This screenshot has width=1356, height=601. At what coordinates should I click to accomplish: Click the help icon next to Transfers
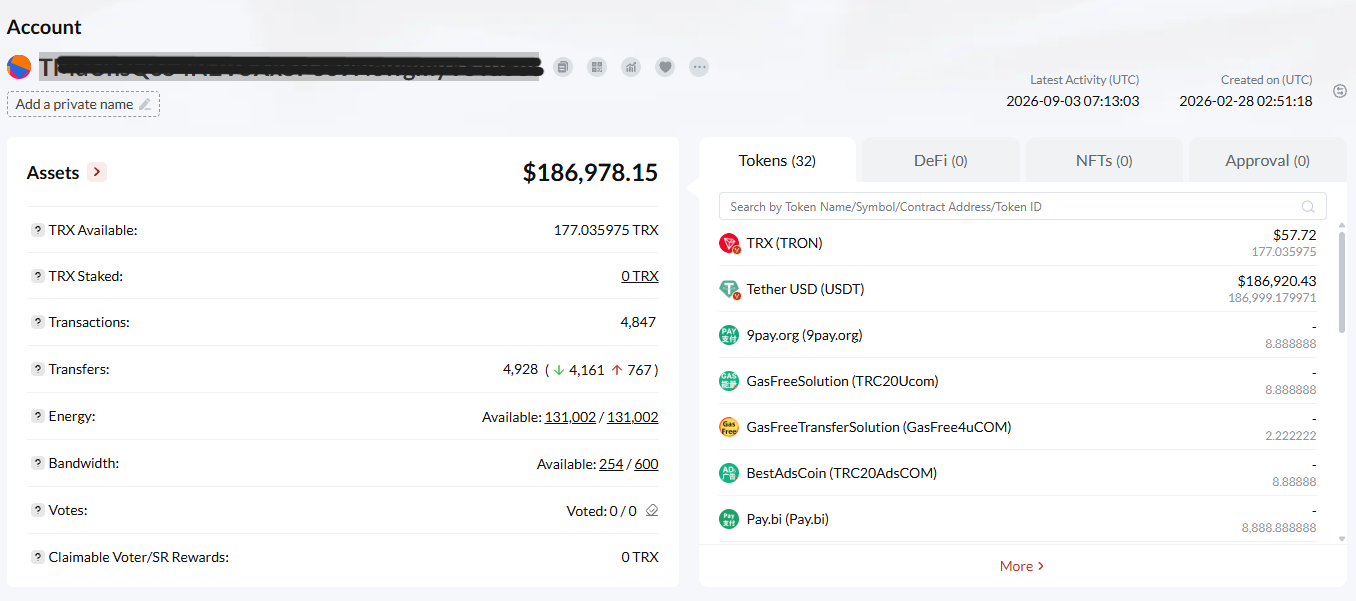pos(37,370)
